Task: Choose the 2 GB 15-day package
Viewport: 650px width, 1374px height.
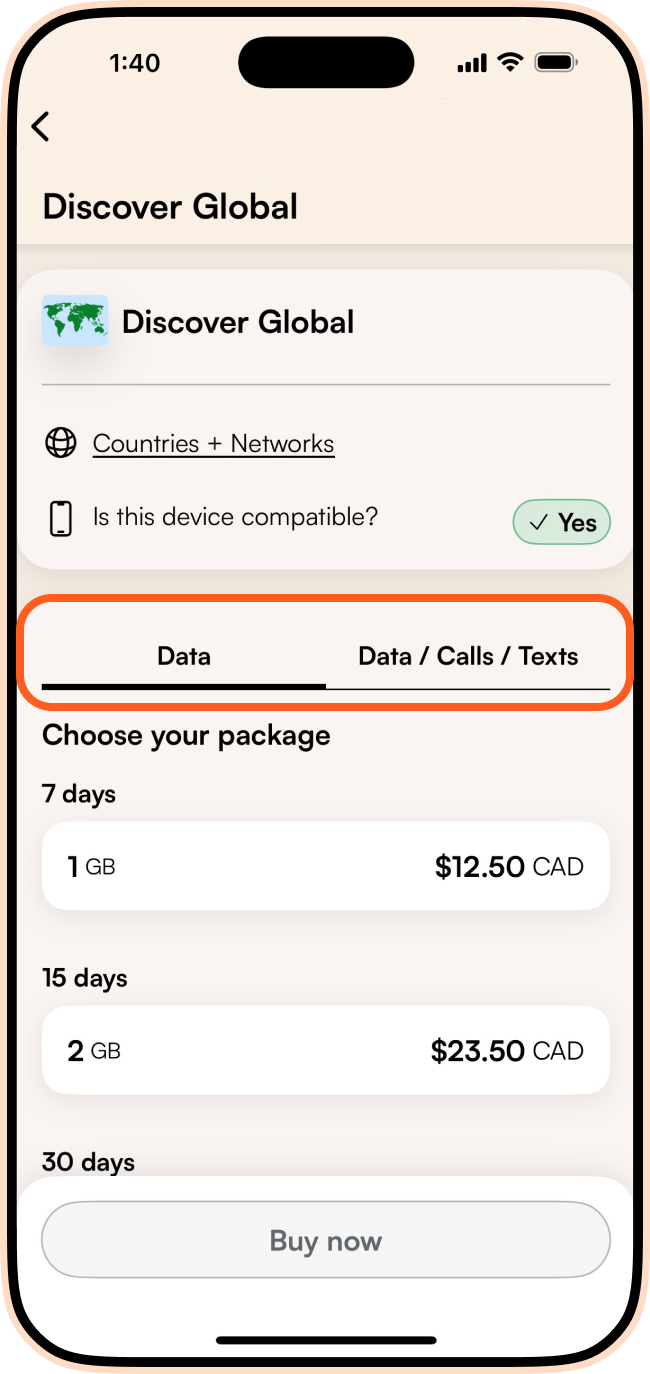Action: coord(325,1050)
